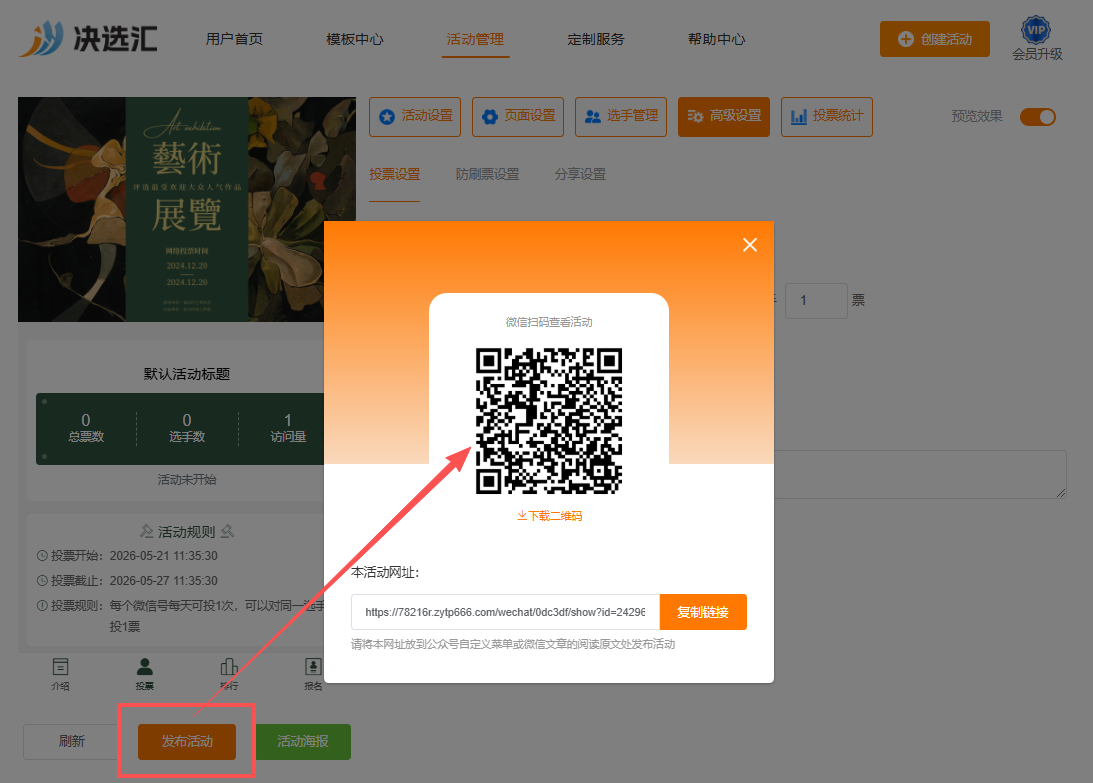Click 复制链接 button
The image size is (1093, 783).
703,612
